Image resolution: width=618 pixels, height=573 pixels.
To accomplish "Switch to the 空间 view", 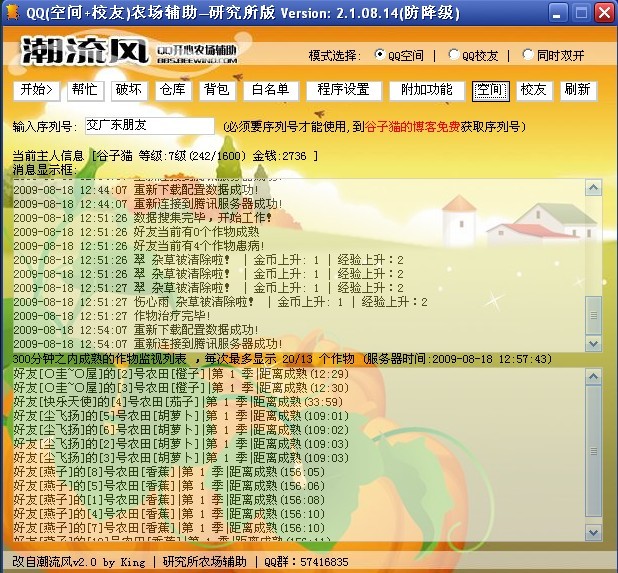I will click(491, 91).
